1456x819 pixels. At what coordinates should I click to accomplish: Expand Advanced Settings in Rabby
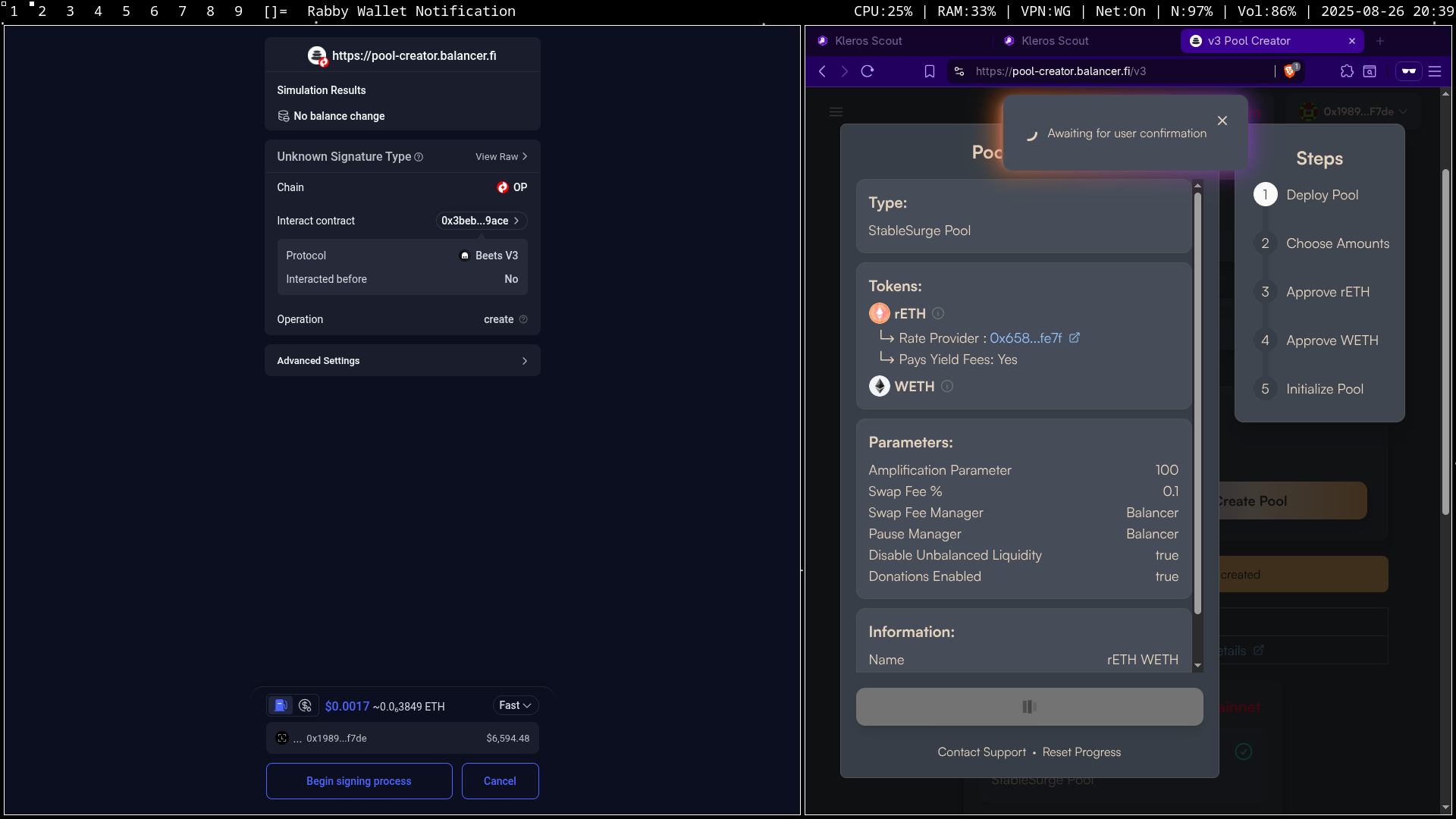[402, 360]
